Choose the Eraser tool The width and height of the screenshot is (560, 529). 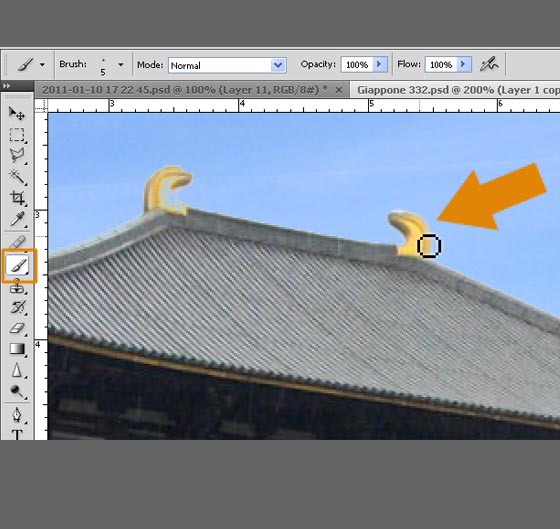(x=17, y=328)
